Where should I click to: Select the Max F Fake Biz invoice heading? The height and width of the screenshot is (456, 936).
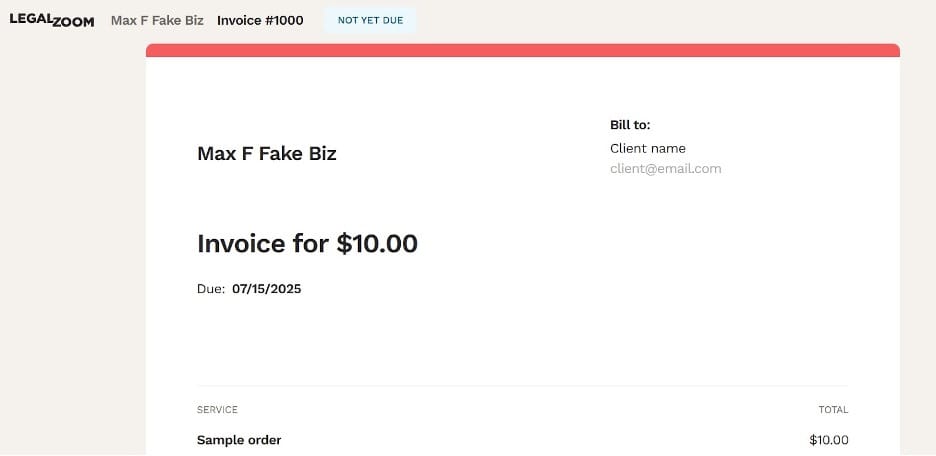(267, 154)
